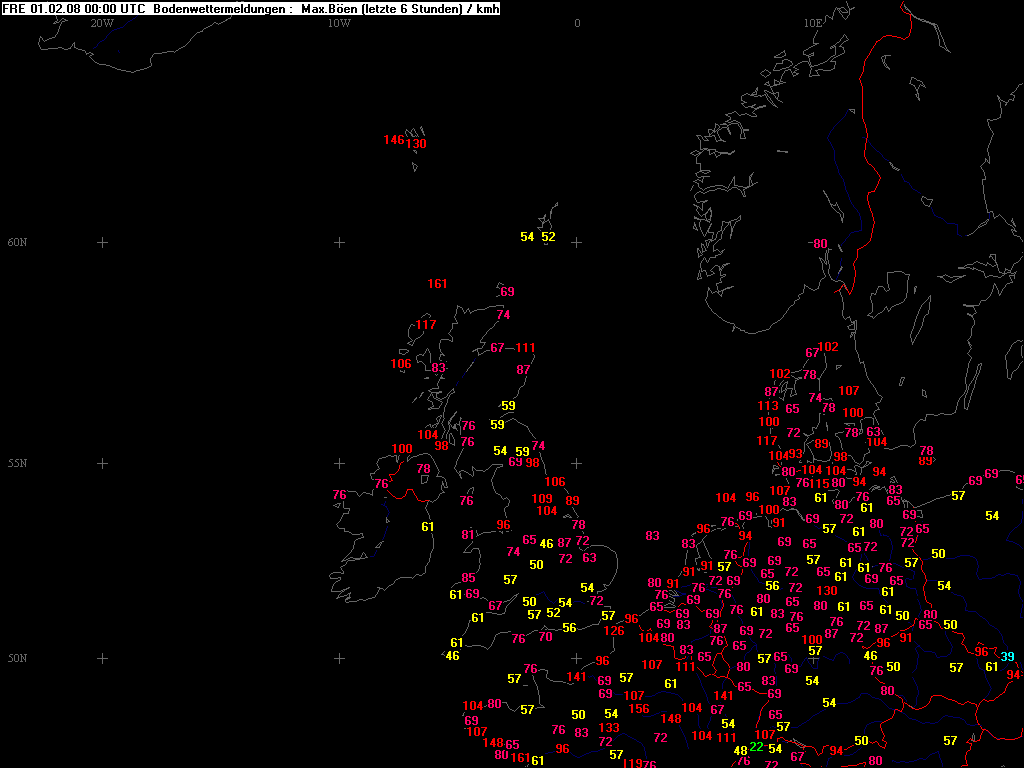1024x768 pixels.
Task: Select the 10W longitude label
Action: click(x=339, y=22)
